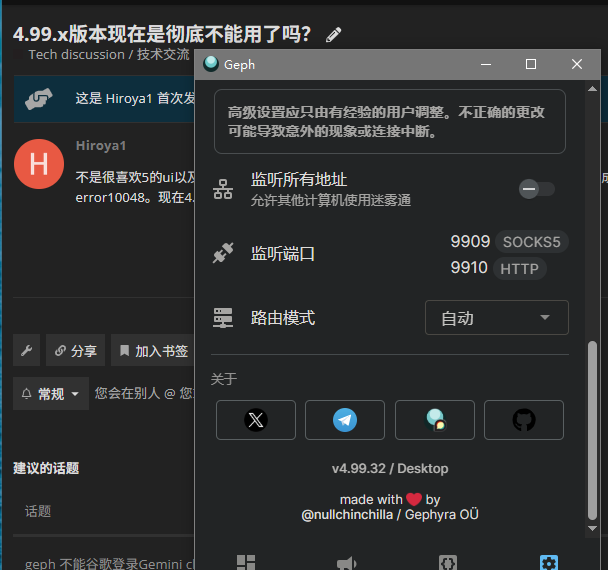Click Hiroya1's round H avatar

coord(39,164)
